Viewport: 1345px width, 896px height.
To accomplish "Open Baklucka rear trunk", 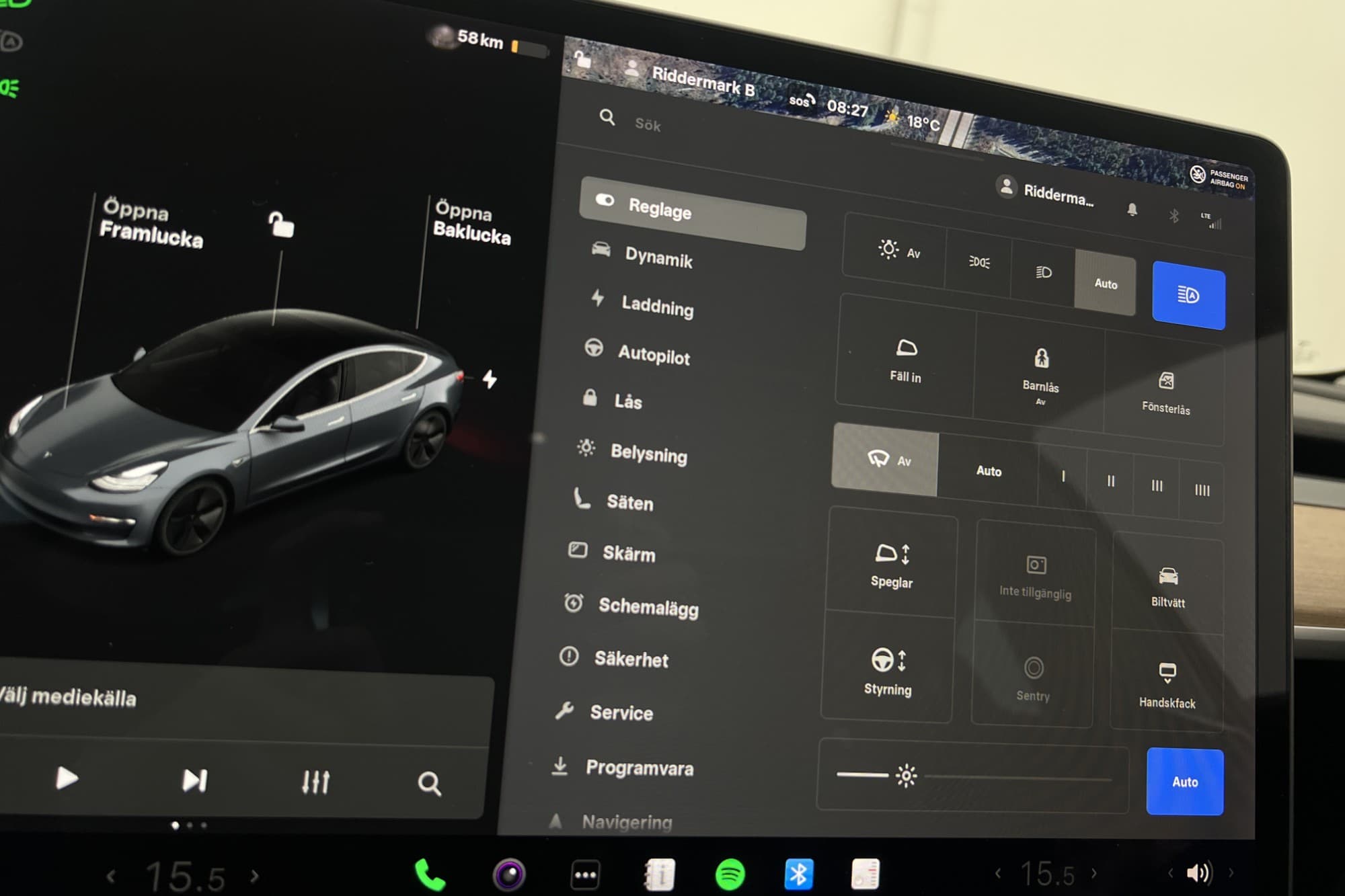I will [472, 222].
